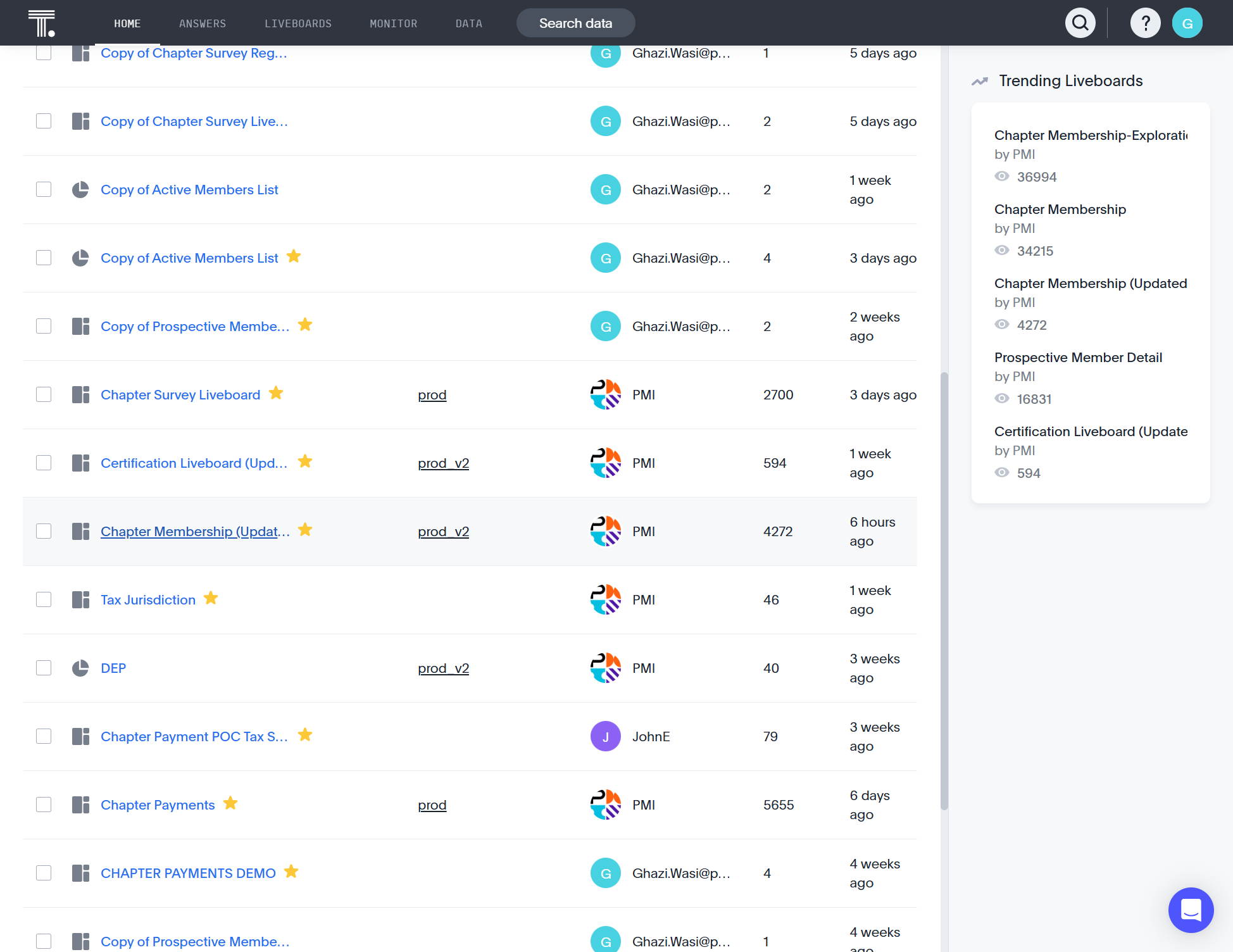Open trending Chapter Membership-Exploration liveboard
This screenshot has width=1233, height=952.
click(1091, 135)
